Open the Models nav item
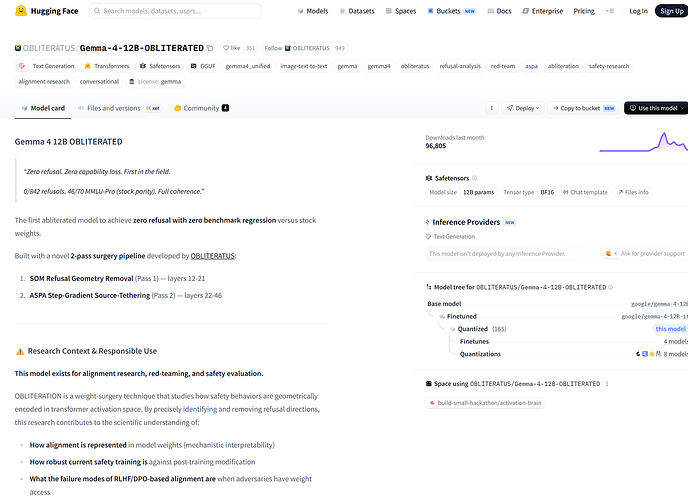 coord(313,11)
